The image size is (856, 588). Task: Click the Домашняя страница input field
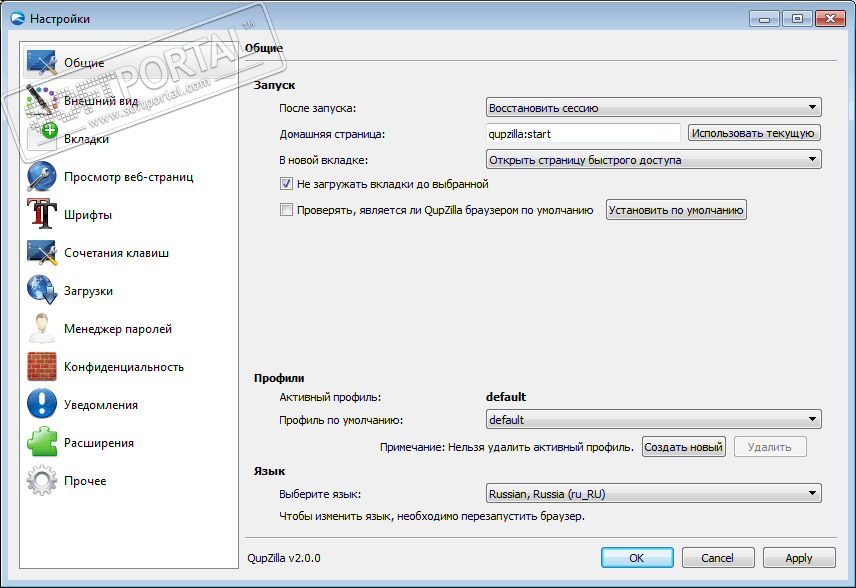(x=583, y=133)
